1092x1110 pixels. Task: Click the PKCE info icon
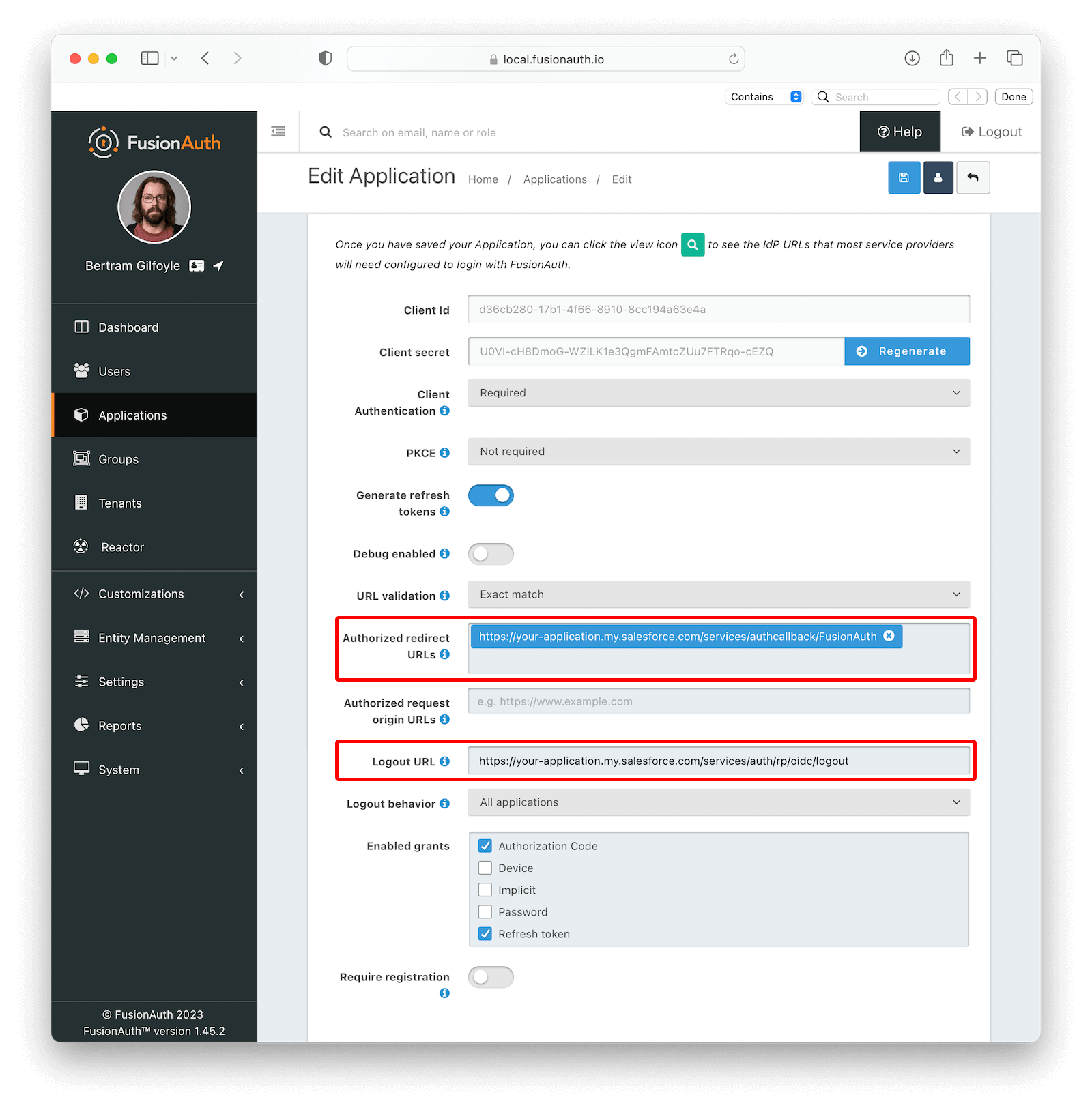click(x=444, y=453)
